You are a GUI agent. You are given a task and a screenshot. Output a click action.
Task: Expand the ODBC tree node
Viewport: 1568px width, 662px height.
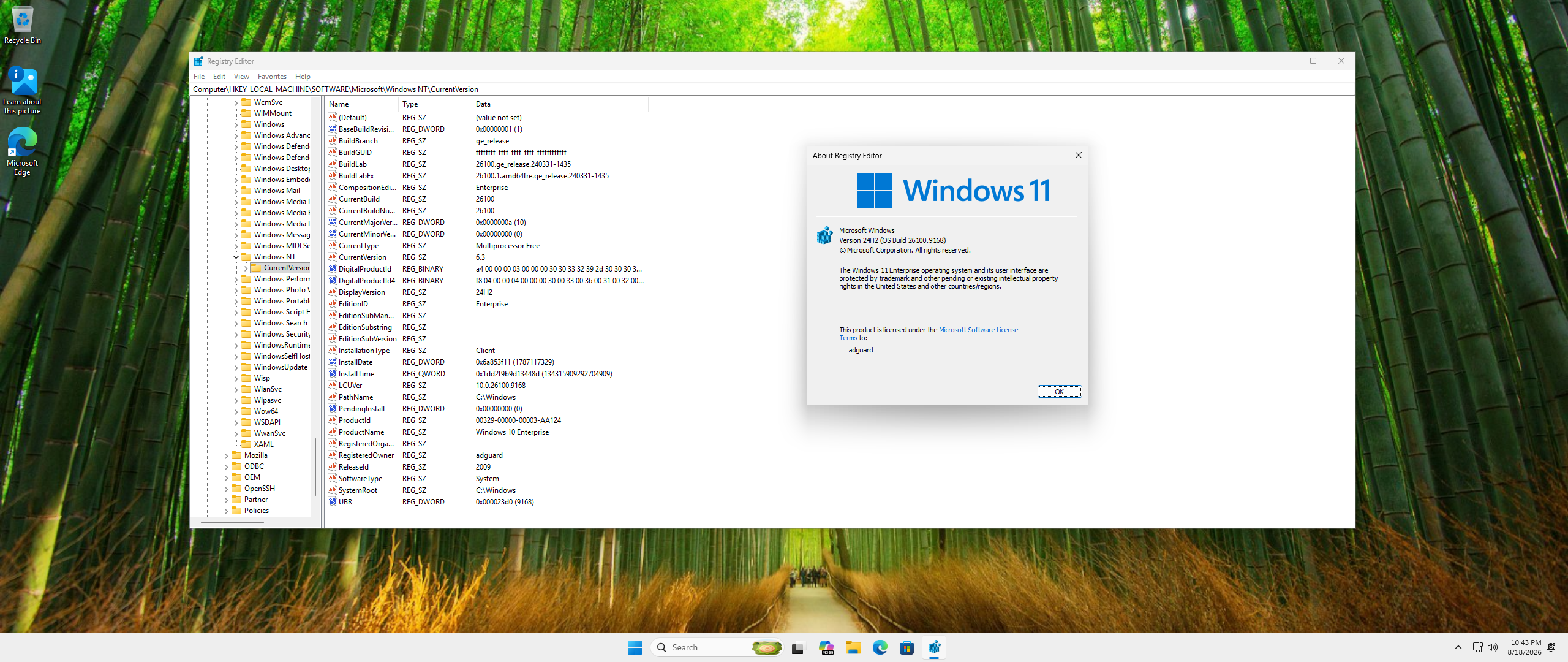click(226, 466)
